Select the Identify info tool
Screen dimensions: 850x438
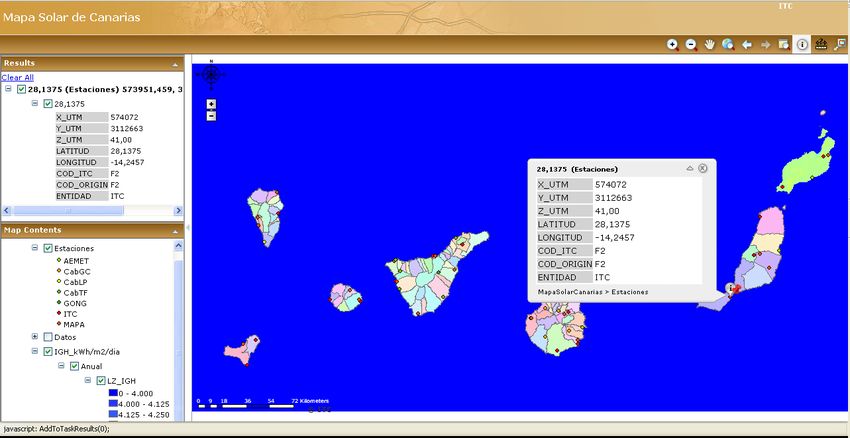click(802, 45)
